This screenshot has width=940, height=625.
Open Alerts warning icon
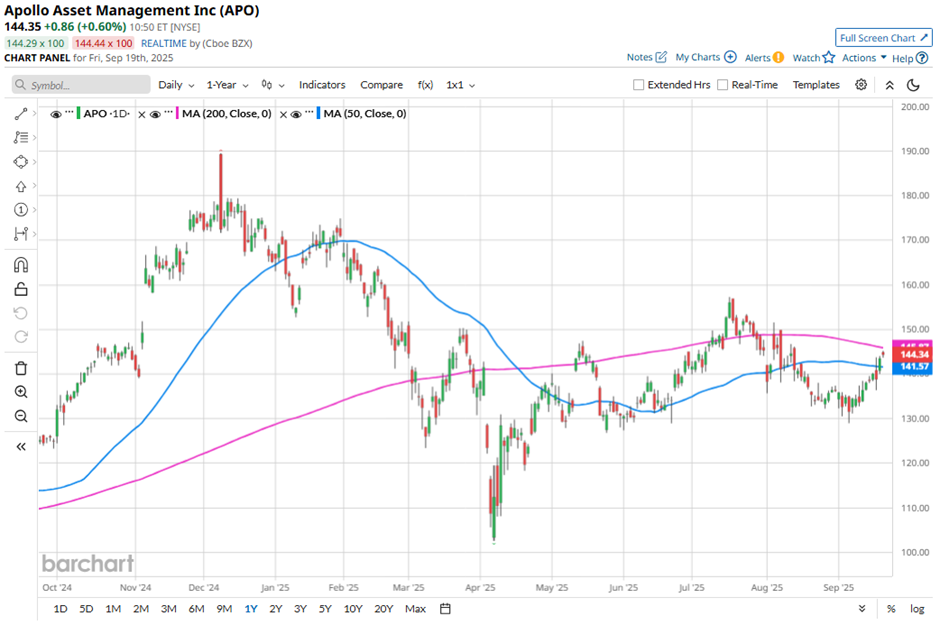point(778,58)
